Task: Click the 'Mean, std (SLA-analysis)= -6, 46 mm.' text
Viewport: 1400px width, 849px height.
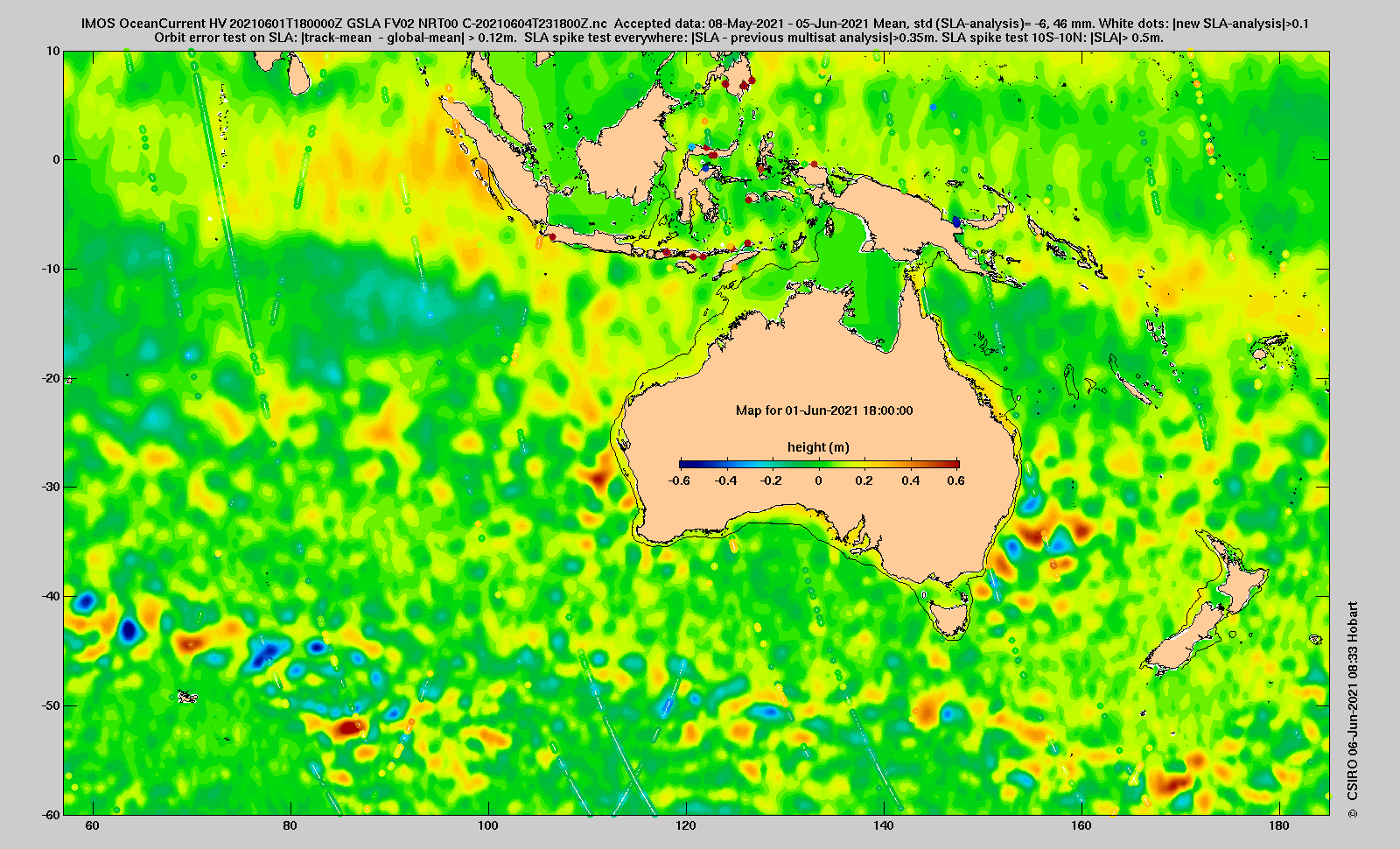Action: [x=983, y=25]
